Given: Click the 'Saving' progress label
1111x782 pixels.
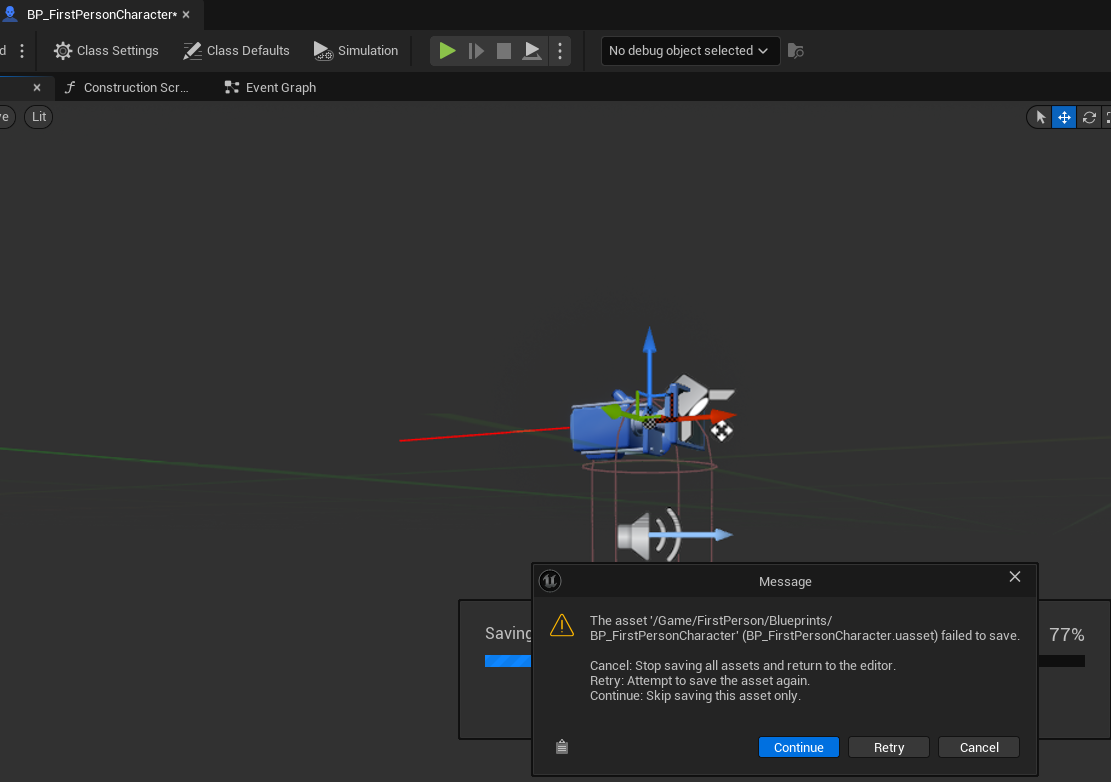Looking at the screenshot, I should click(x=508, y=633).
